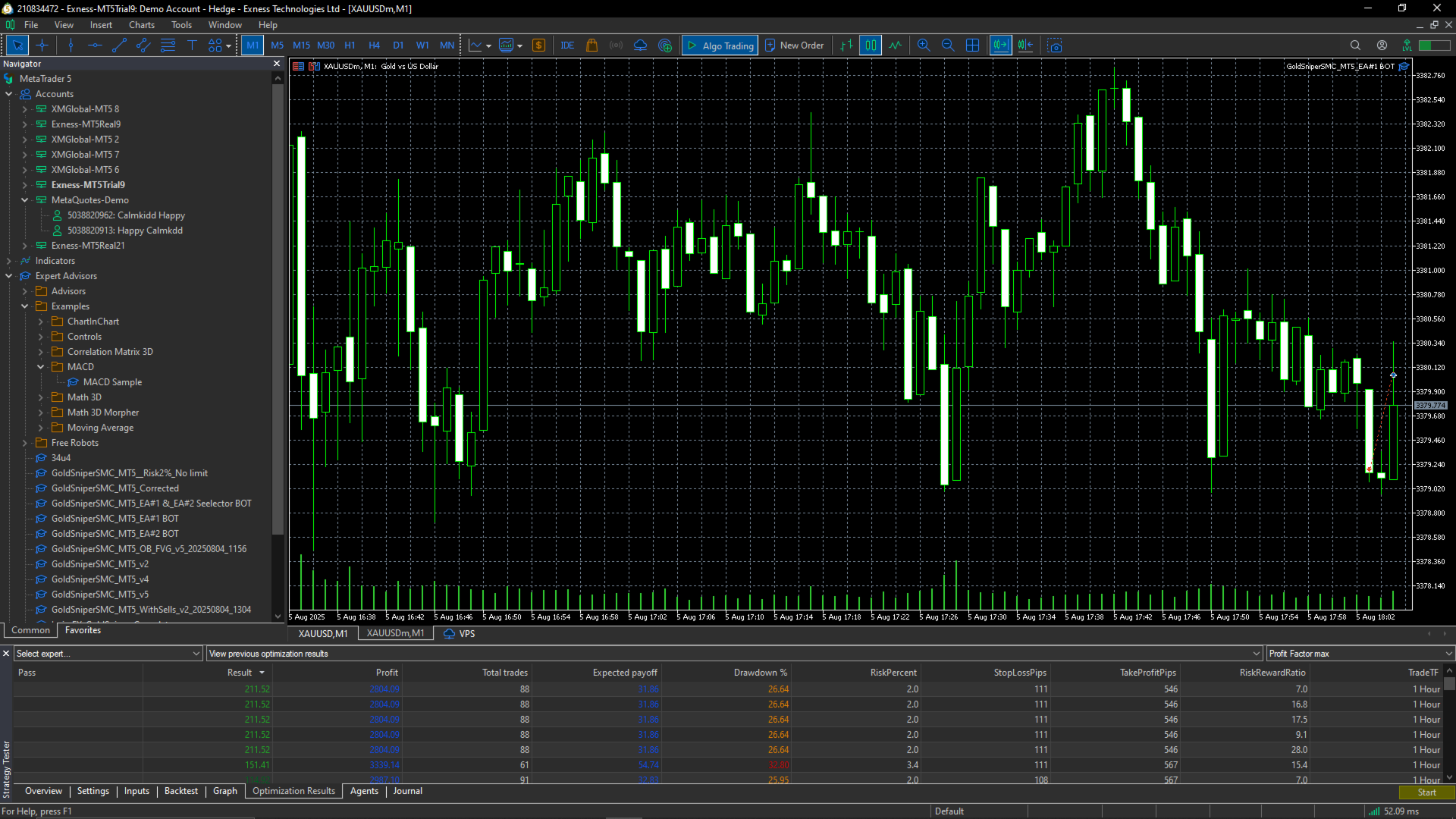The height and width of the screenshot is (819, 1456).
Task: Click the New Order button
Action: [x=794, y=45]
